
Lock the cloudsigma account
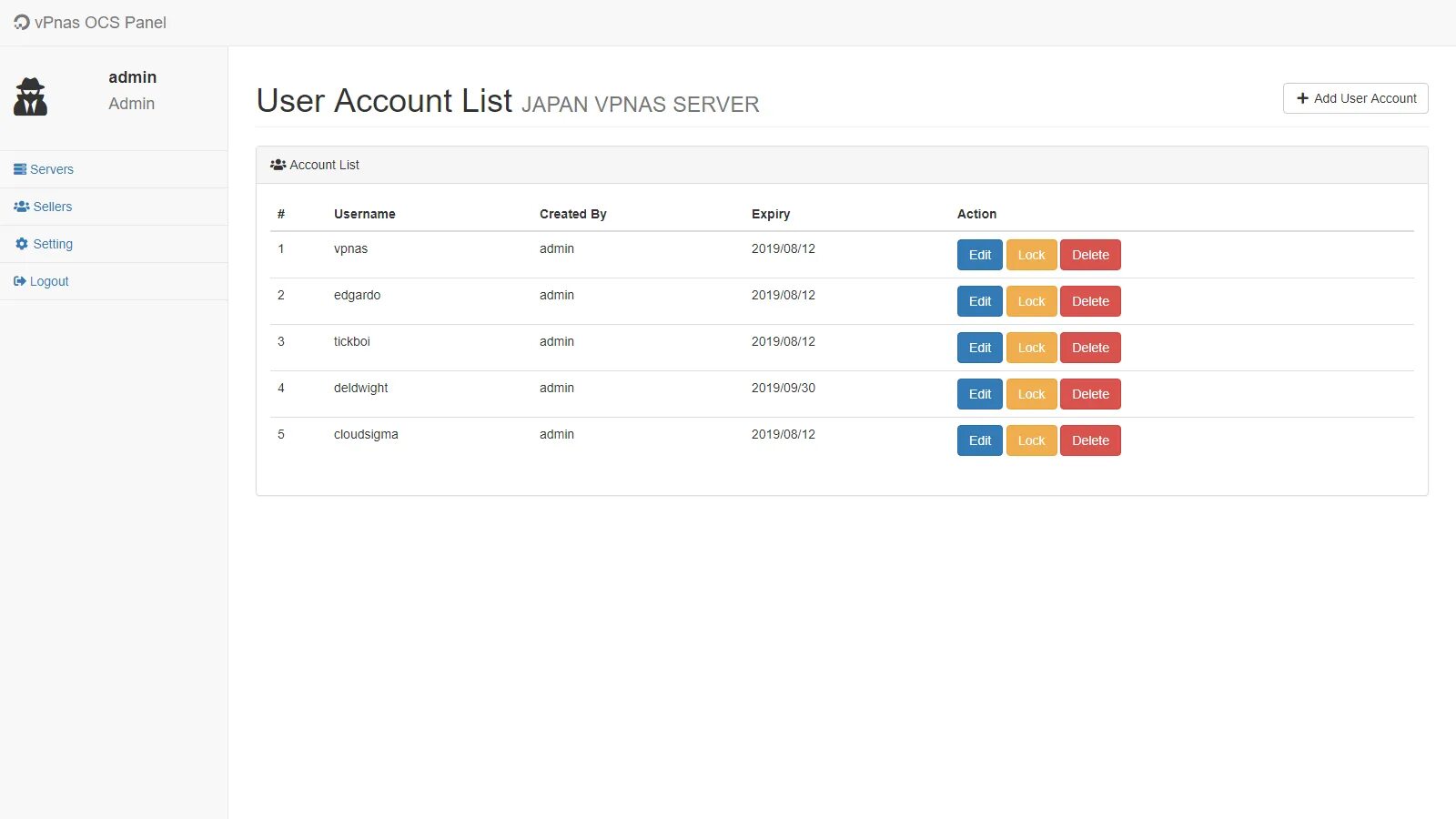pyautogui.click(x=1031, y=440)
